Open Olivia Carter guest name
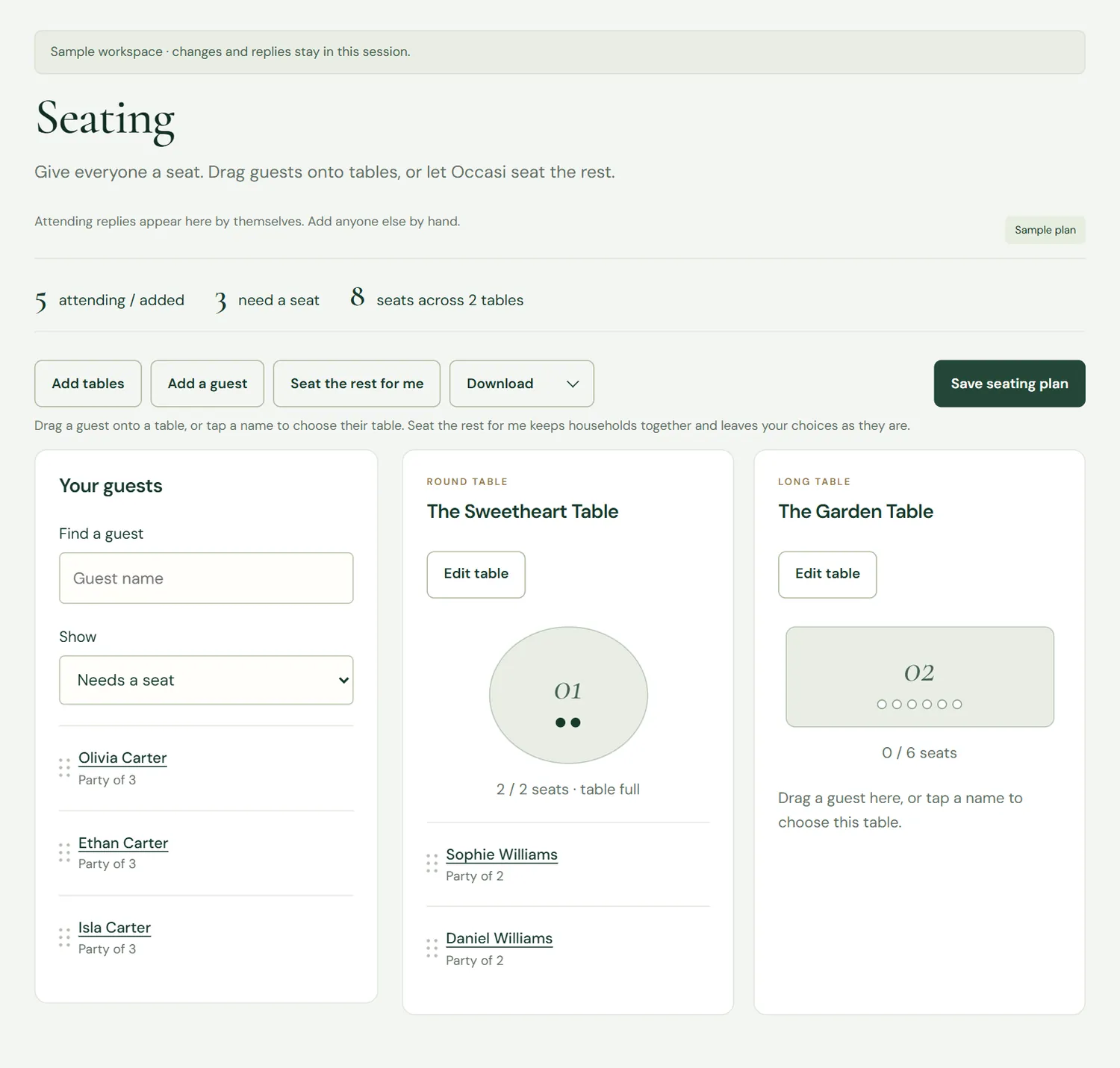 point(122,758)
